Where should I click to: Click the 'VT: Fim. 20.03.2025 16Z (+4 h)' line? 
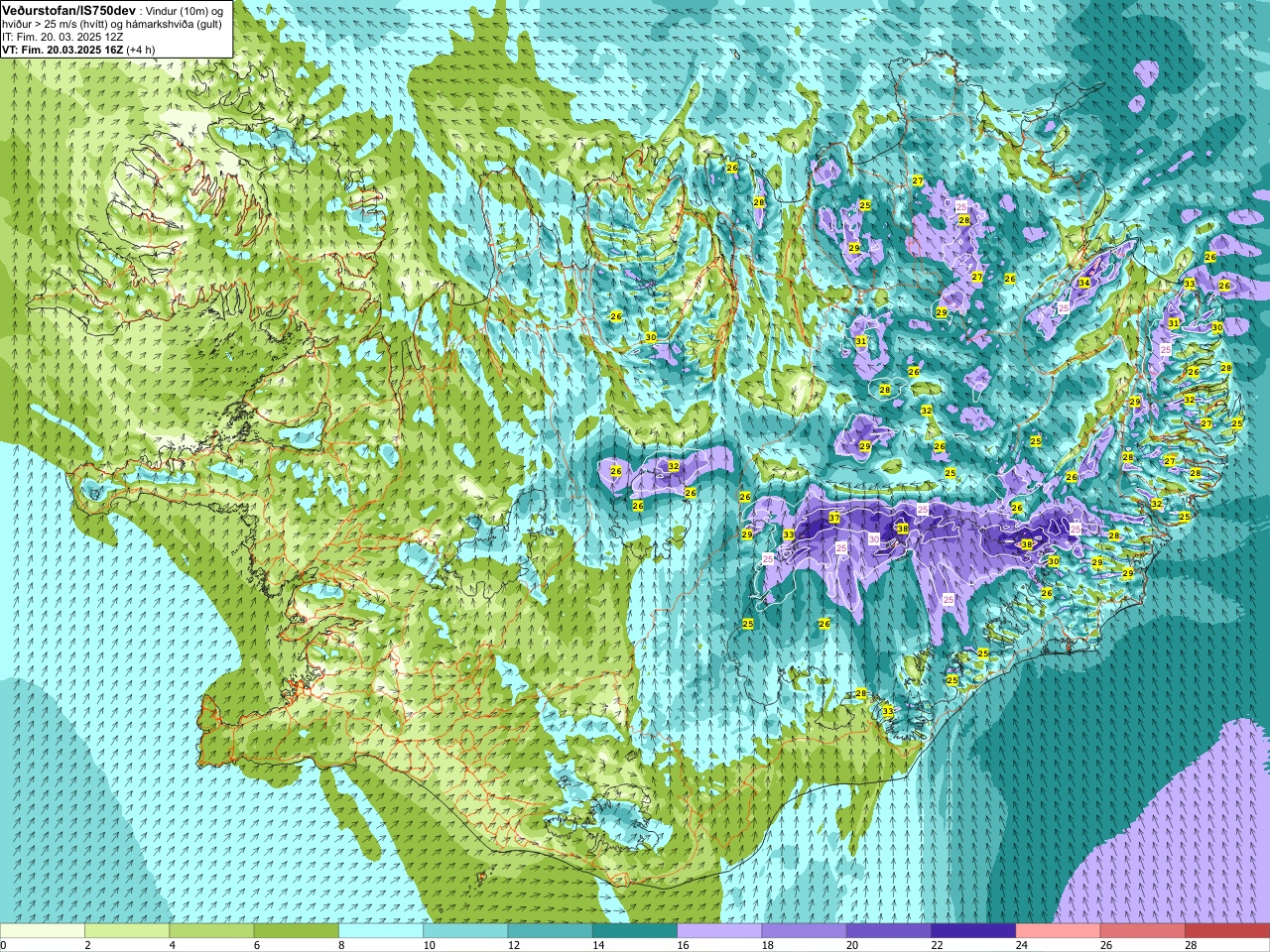coord(78,49)
